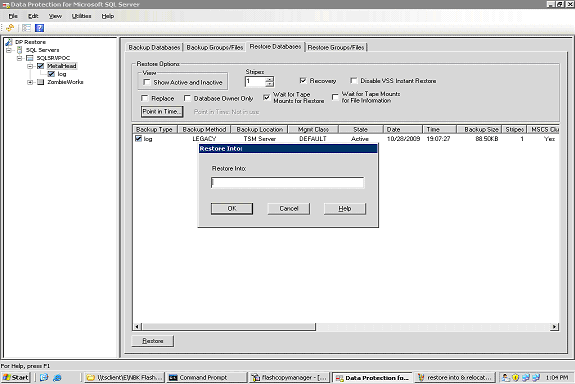The height and width of the screenshot is (384, 575).
Task: Click the horizontal scrollbar left arrow
Action: click(x=137, y=326)
